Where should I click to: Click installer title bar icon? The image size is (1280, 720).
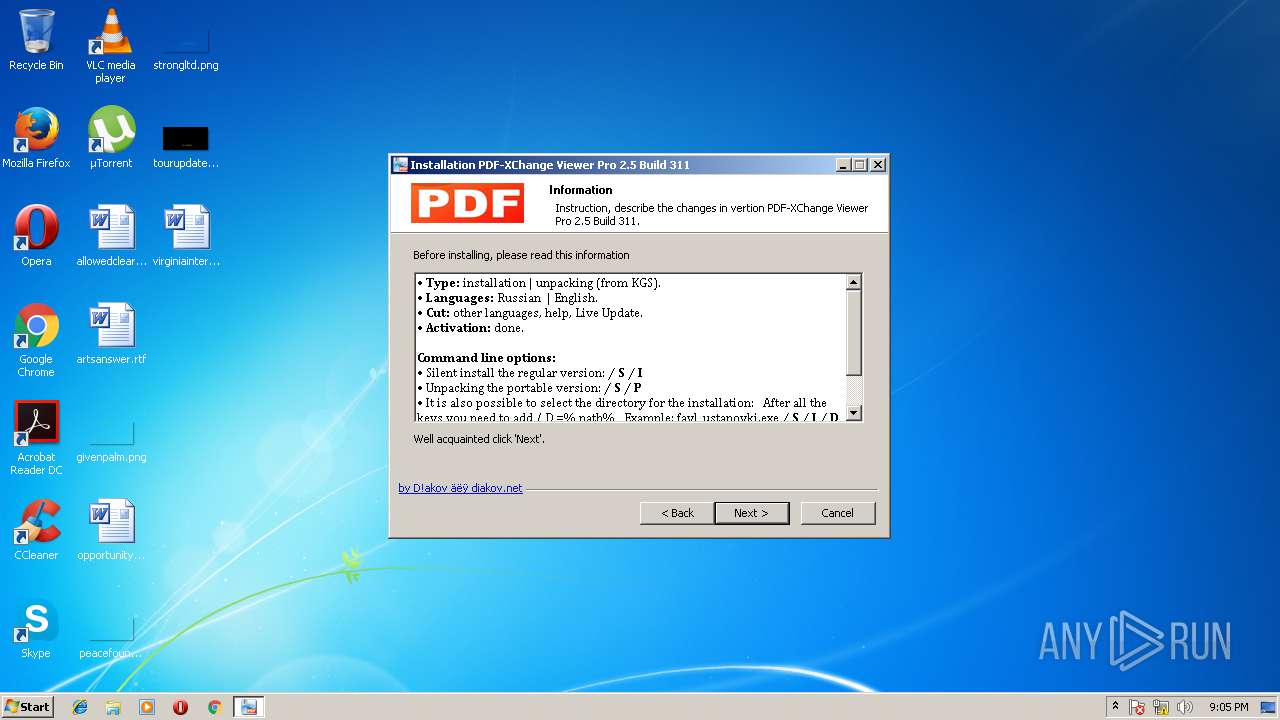tap(400, 165)
